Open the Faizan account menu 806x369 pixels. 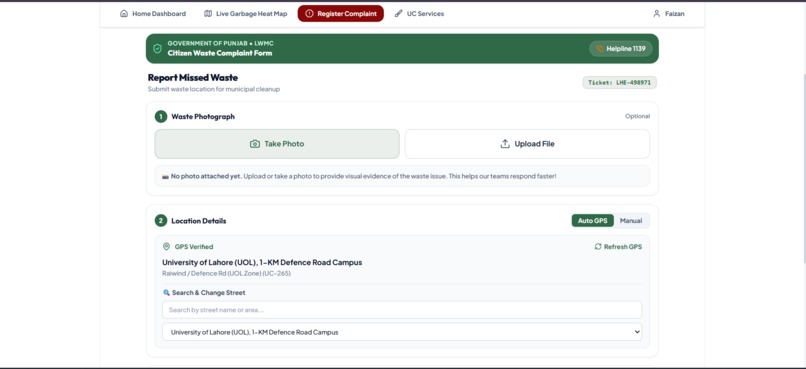pos(669,14)
